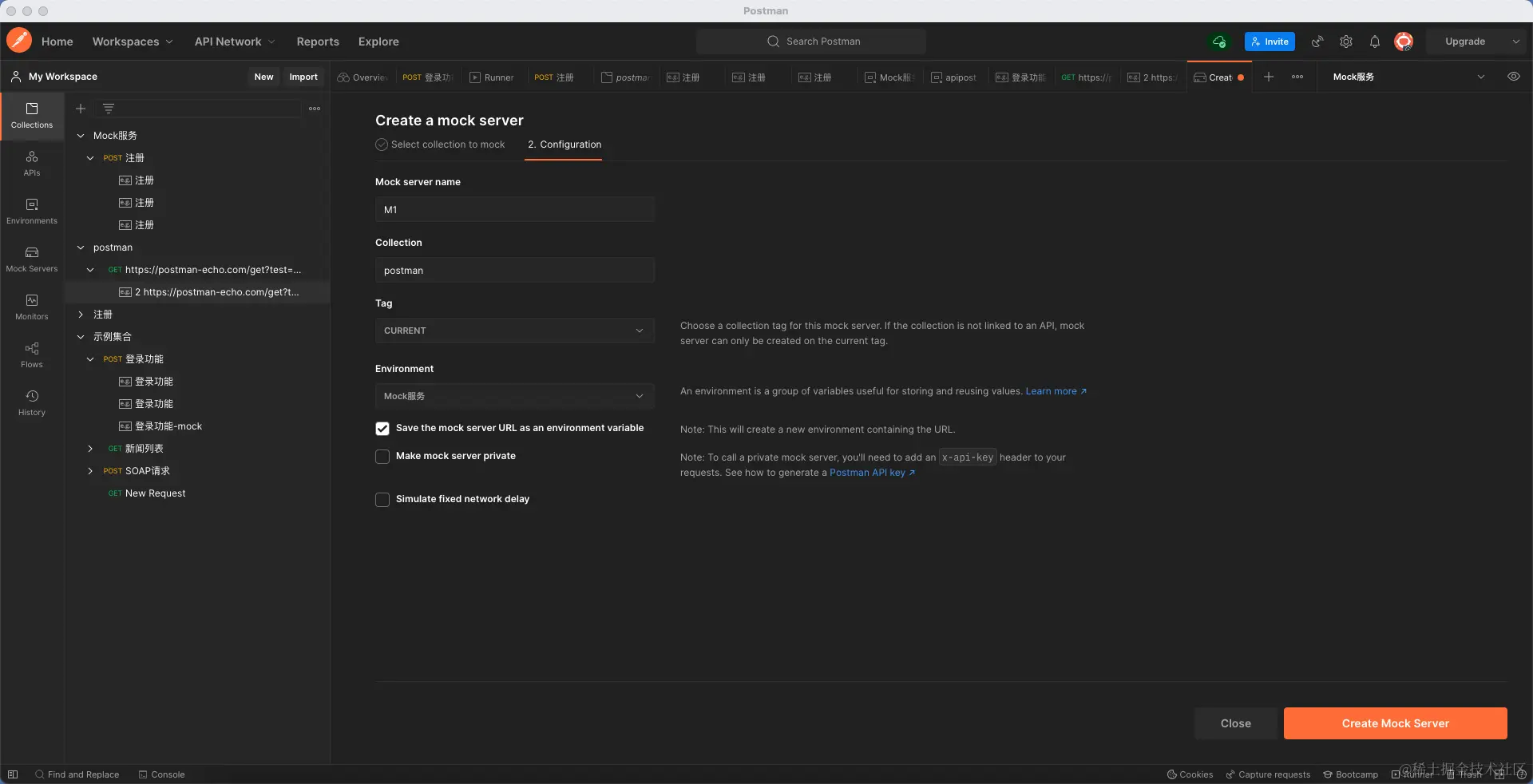Click the environment quick look eye icon
Screen dimensions: 1533x784
(1513, 77)
